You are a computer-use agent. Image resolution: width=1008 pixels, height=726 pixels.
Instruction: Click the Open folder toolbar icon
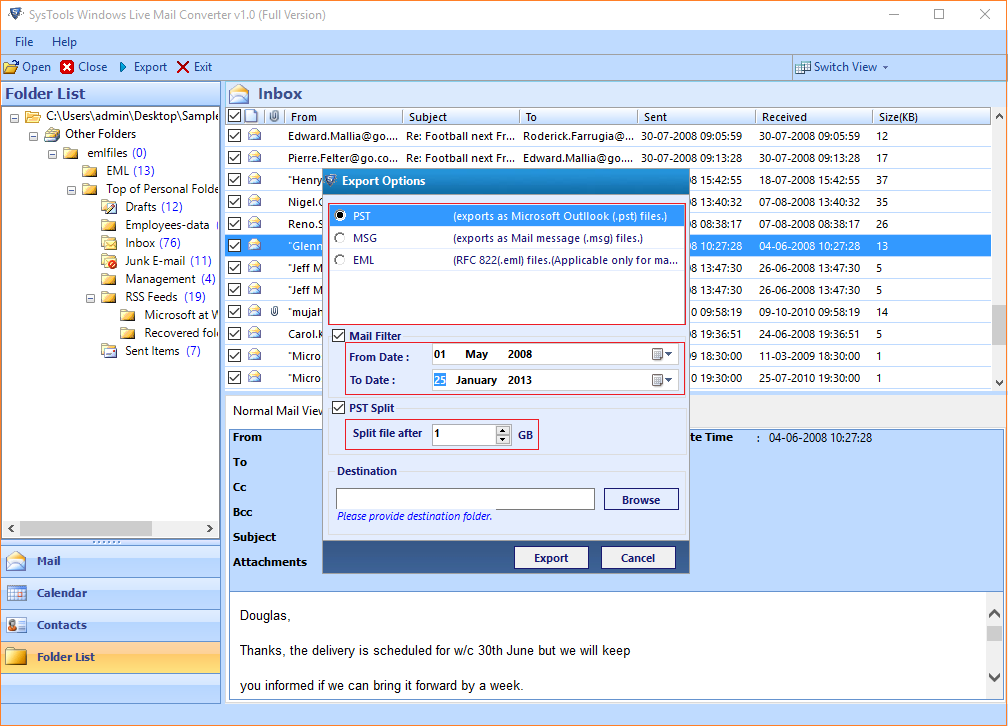pos(11,67)
